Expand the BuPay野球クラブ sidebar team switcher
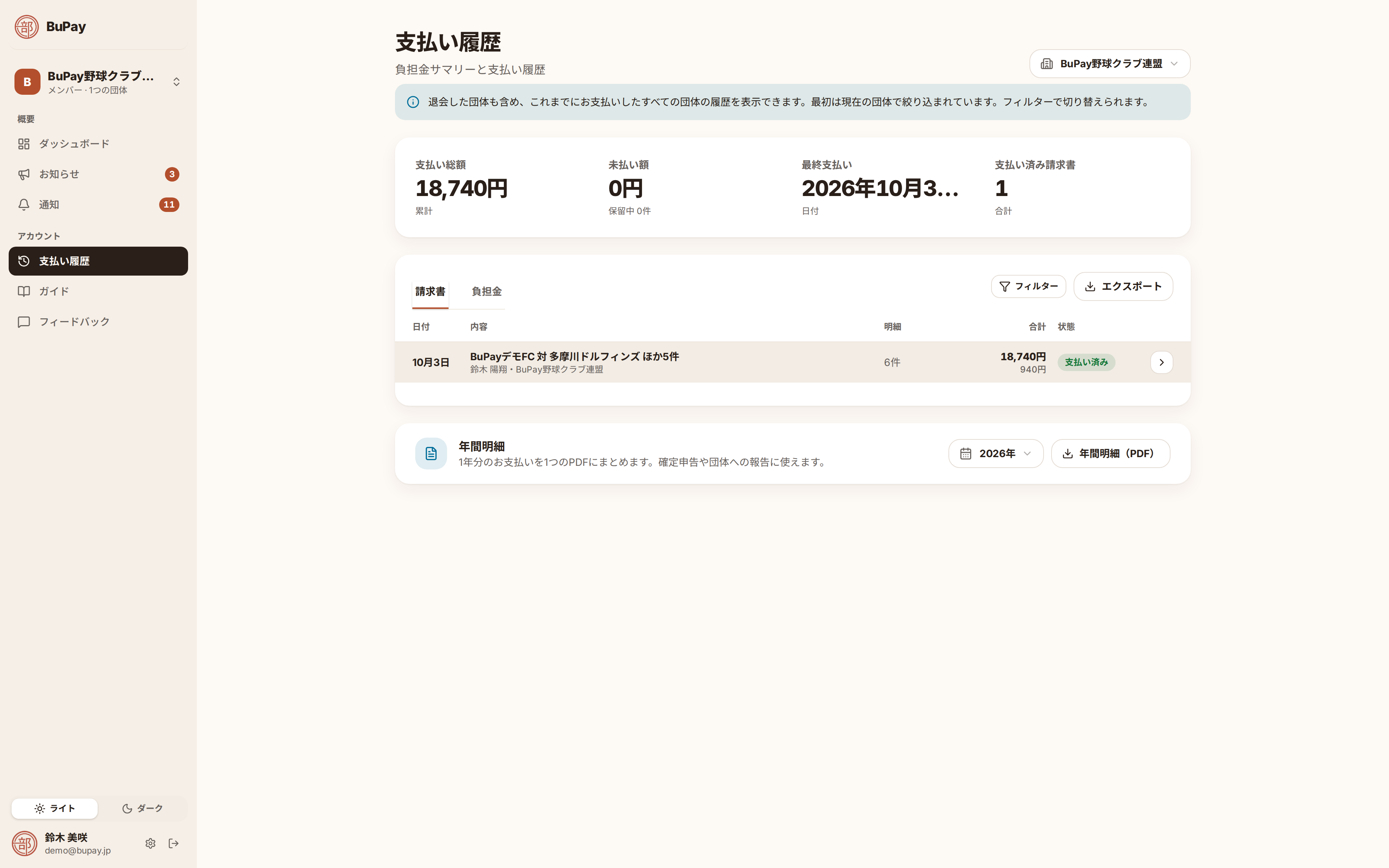1389x868 pixels. [x=98, y=81]
